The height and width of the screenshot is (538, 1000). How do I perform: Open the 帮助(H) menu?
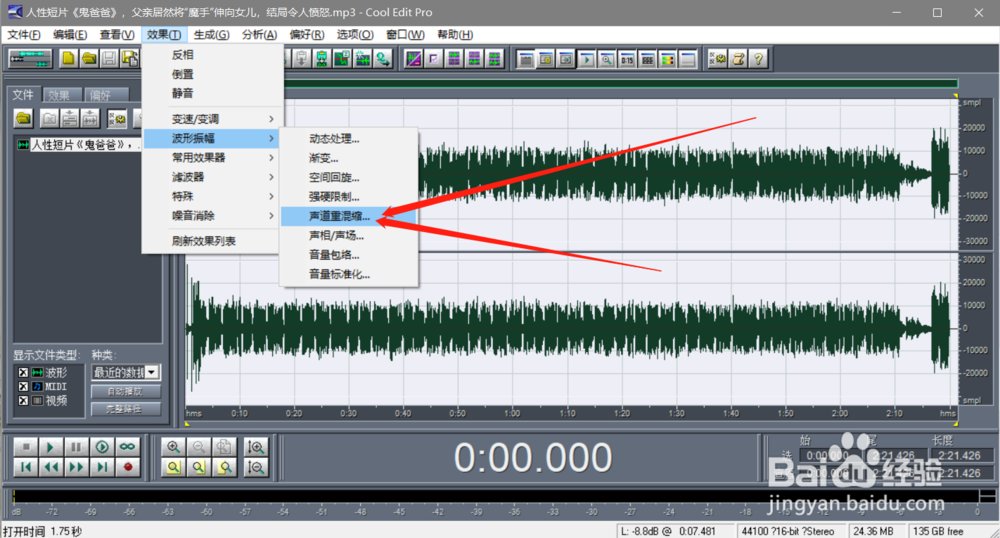[x=455, y=34]
